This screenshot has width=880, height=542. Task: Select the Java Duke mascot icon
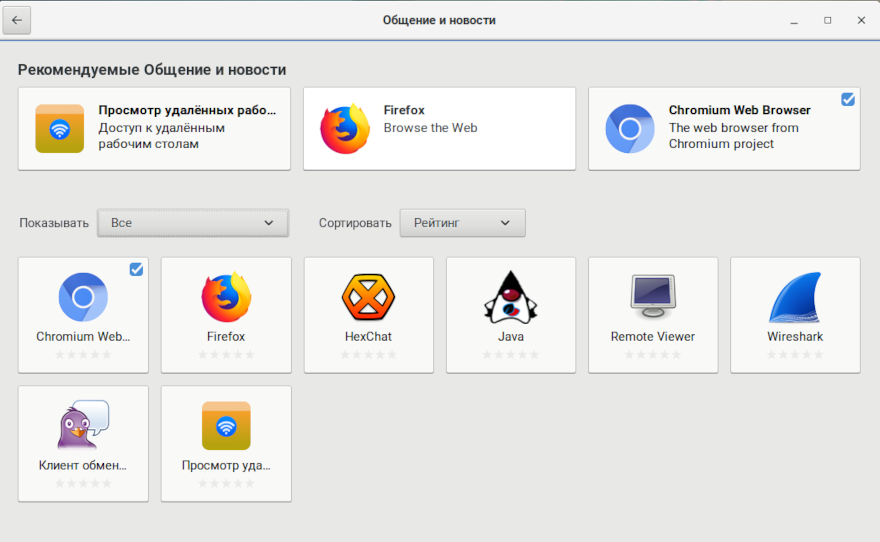point(511,297)
